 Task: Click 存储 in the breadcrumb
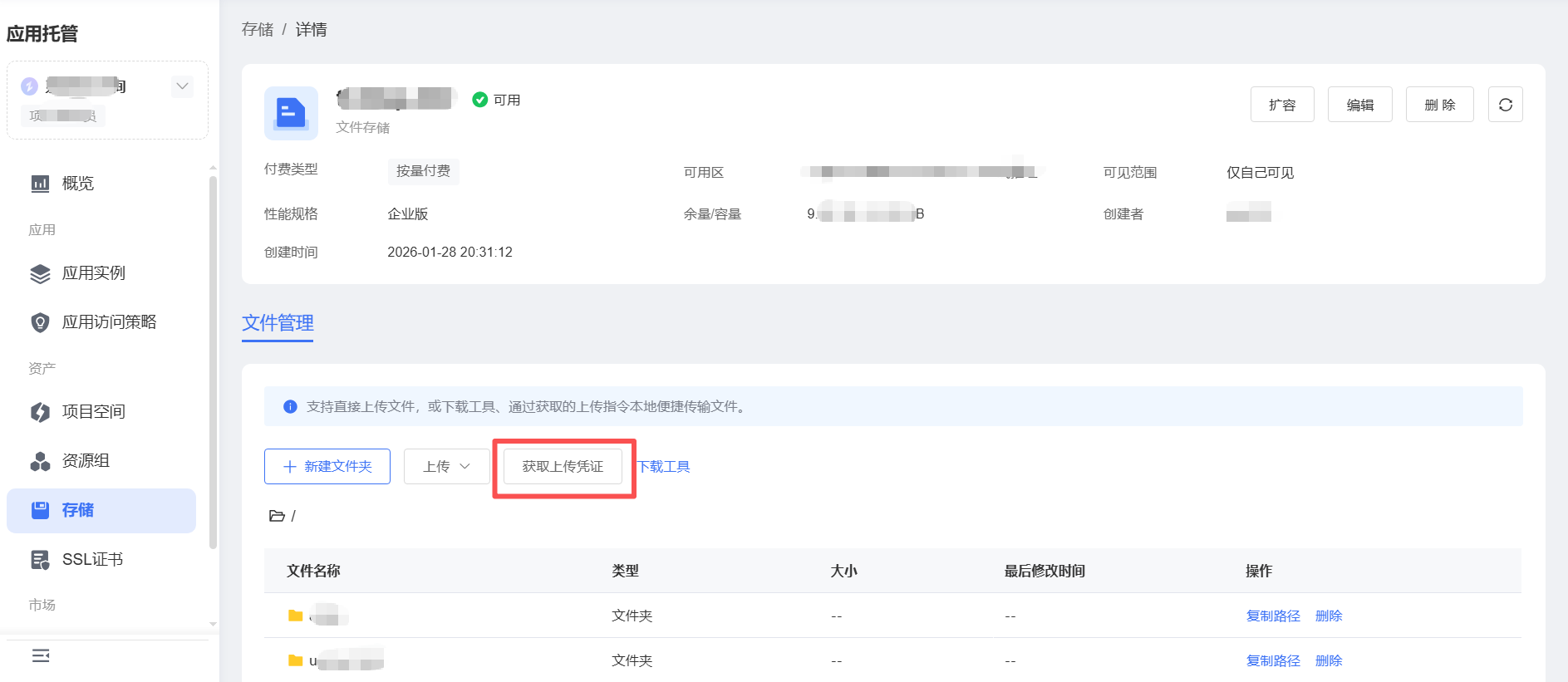258,30
